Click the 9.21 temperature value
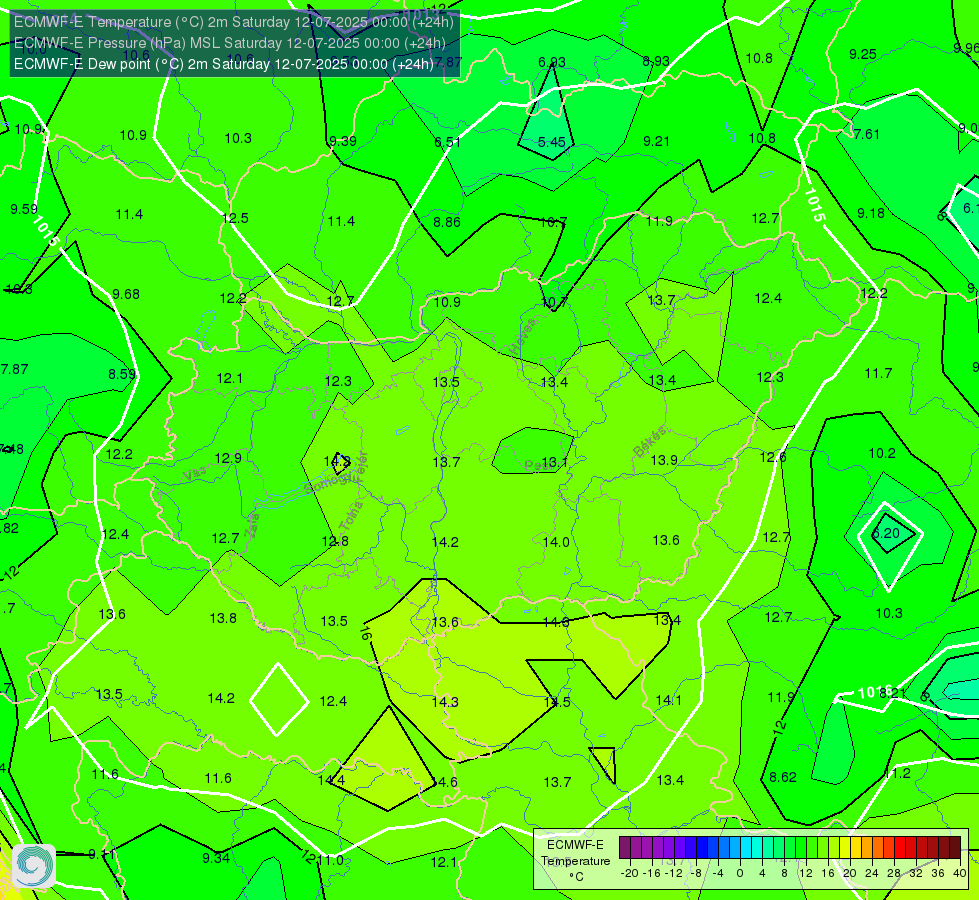This screenshot has width=979, height=900. [656, 142]
